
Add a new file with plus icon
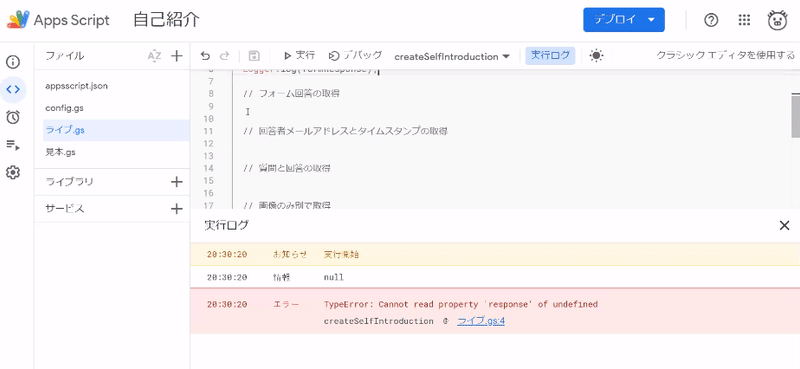point(177,56)
